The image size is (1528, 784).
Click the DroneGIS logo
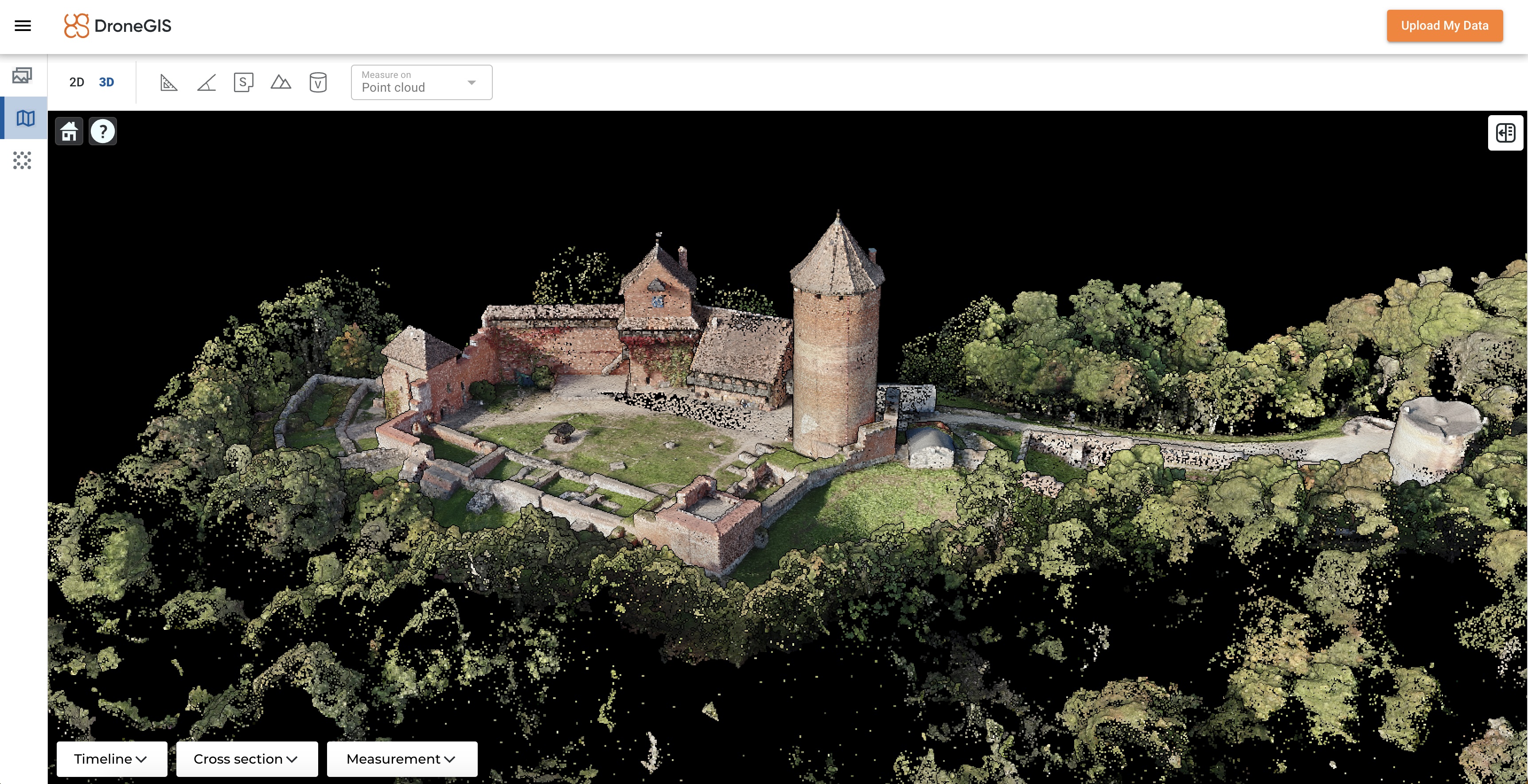click(117, 26)
